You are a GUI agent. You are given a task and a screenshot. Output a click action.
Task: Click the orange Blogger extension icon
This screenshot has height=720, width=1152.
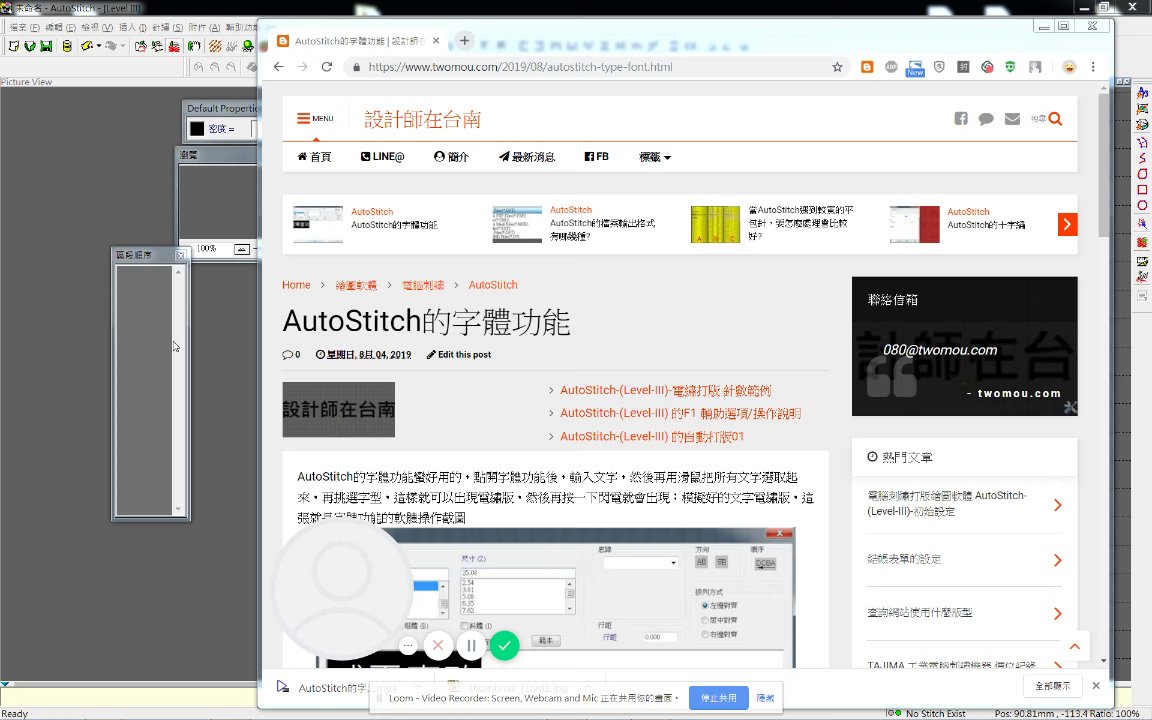tap(867, 67)
